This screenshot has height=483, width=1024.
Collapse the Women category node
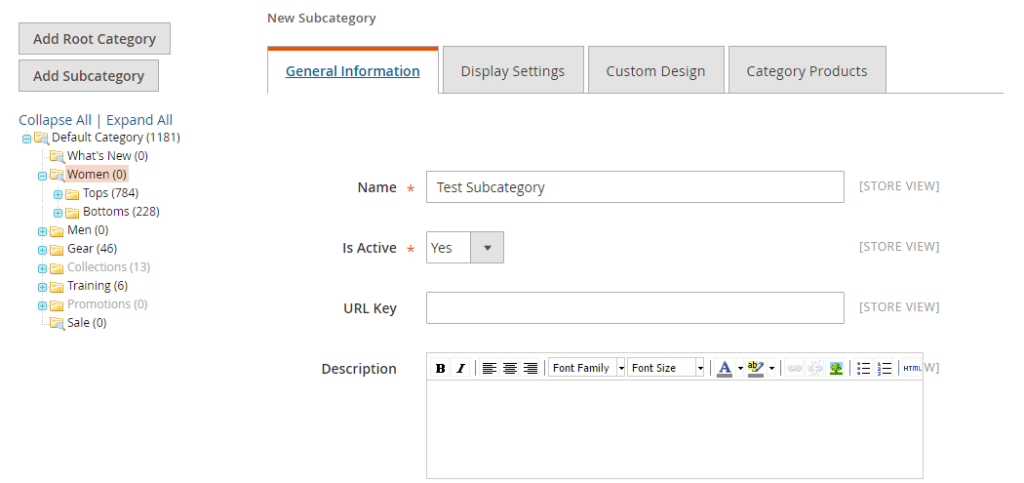42,175
